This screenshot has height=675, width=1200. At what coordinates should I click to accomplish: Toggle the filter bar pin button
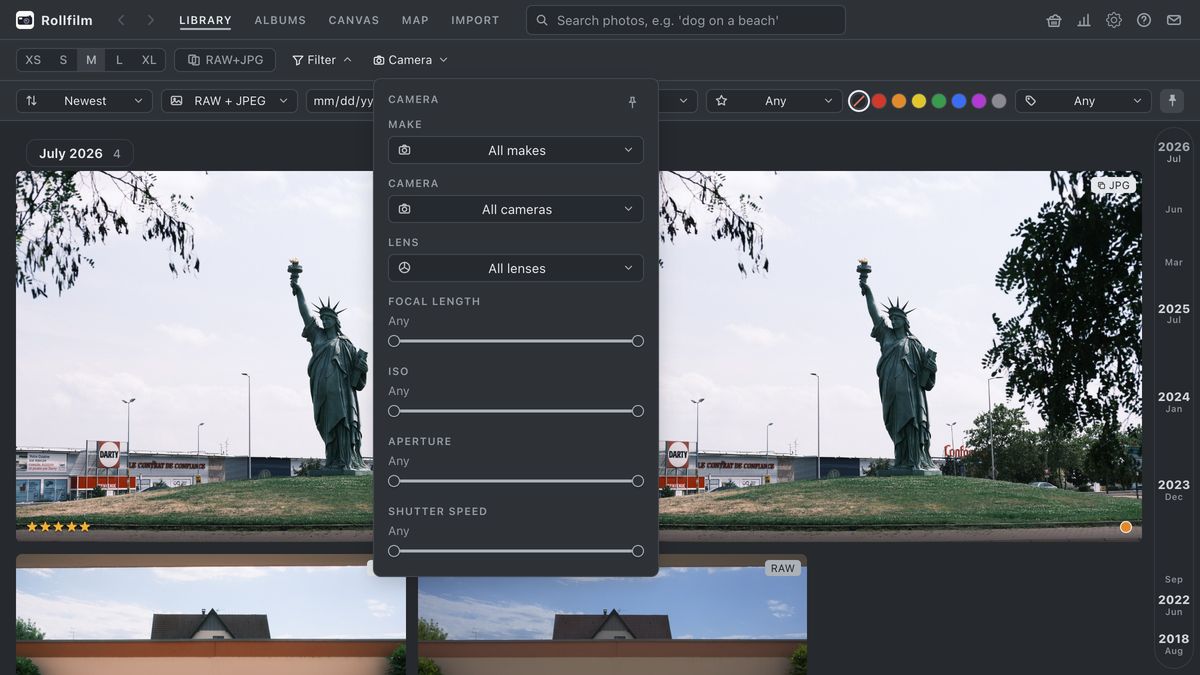pyautogui.click(x=1172, y=101)
